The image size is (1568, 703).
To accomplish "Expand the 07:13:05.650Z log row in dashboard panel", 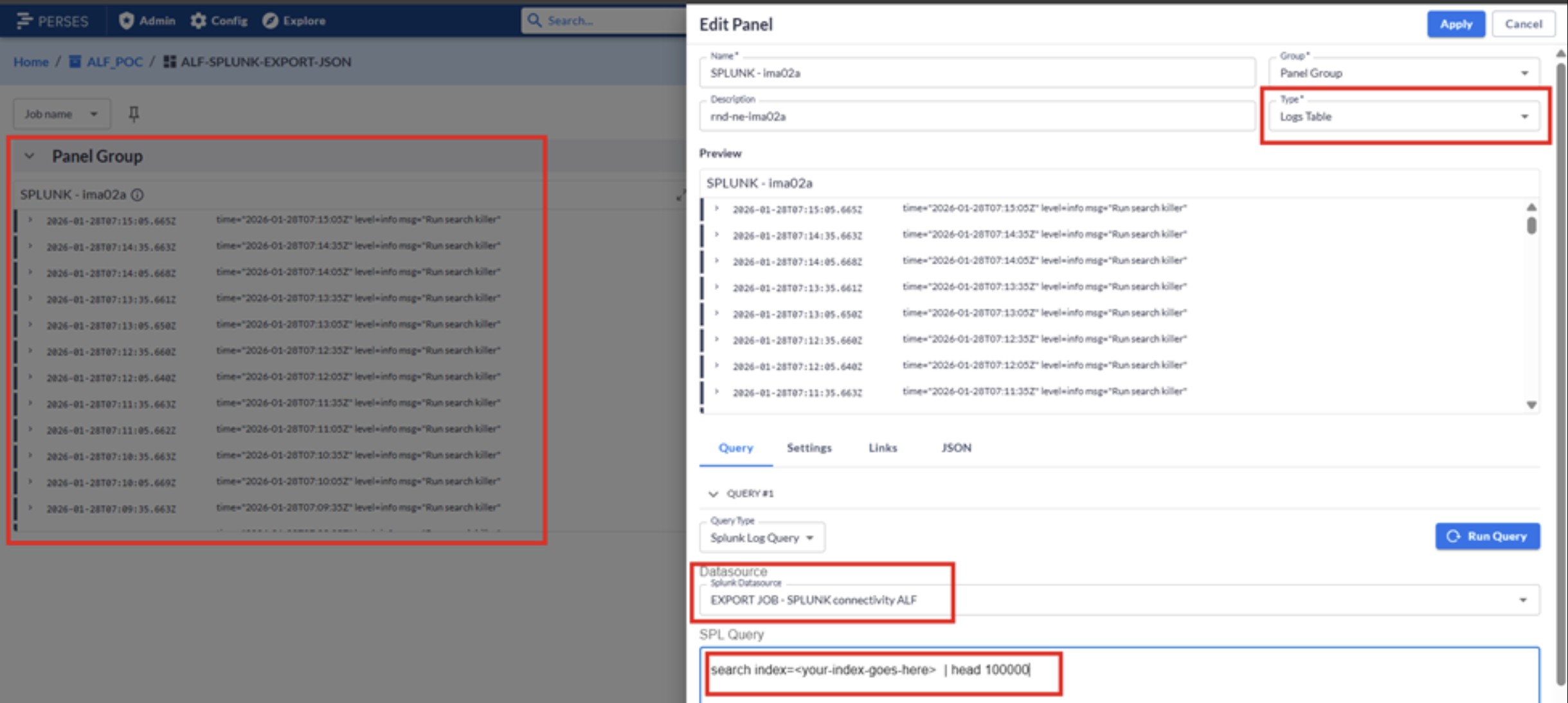I will (x=30, y=325).
